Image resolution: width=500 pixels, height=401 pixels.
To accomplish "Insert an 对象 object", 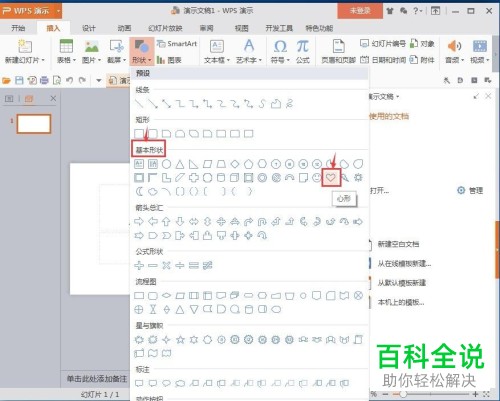I will coord(422,44).
